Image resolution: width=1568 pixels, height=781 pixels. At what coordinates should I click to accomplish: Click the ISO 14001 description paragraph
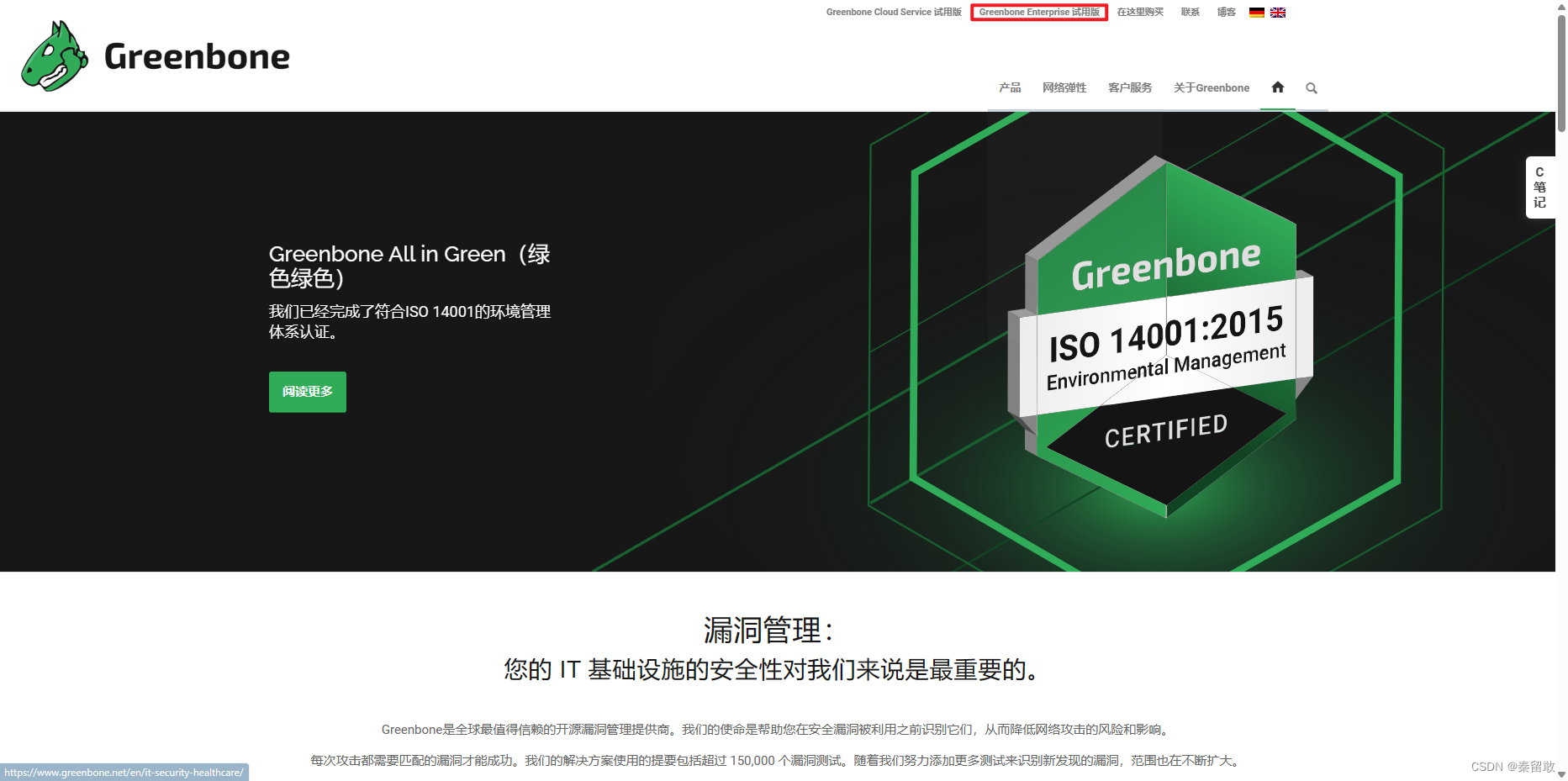pos(409,322)
